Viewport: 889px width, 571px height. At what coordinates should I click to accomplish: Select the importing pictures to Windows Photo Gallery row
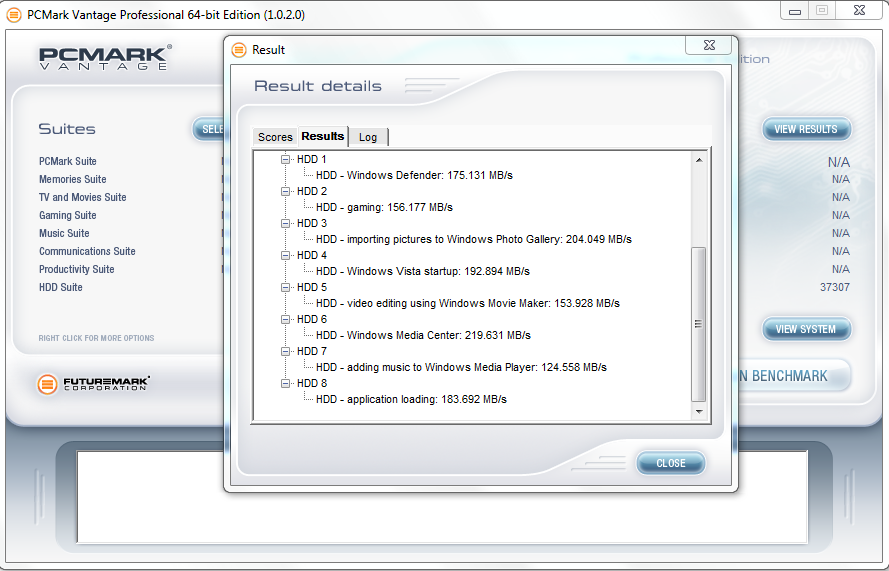pos(474,239)
